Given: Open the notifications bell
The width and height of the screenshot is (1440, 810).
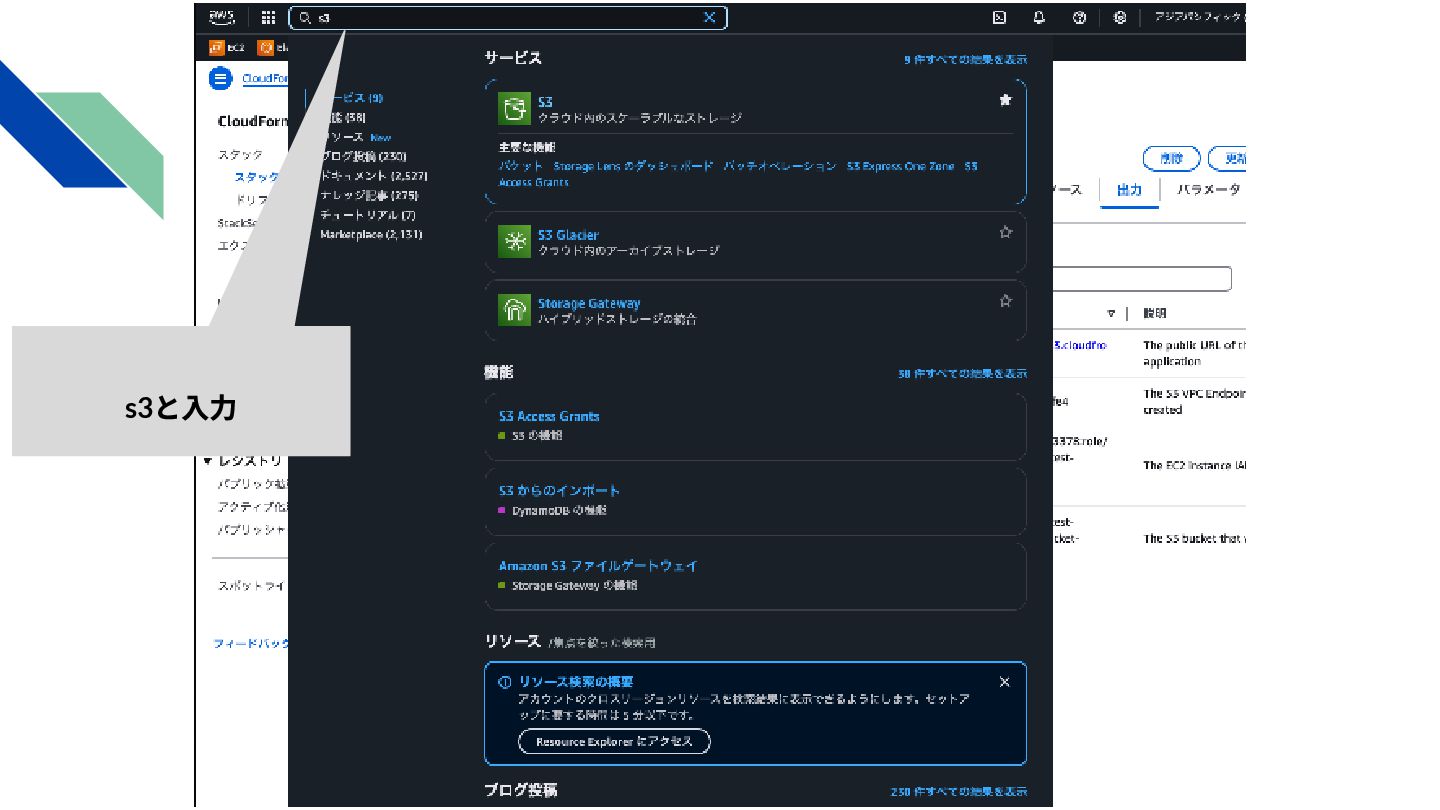Looking at the screenshot, I should 1039,17.
